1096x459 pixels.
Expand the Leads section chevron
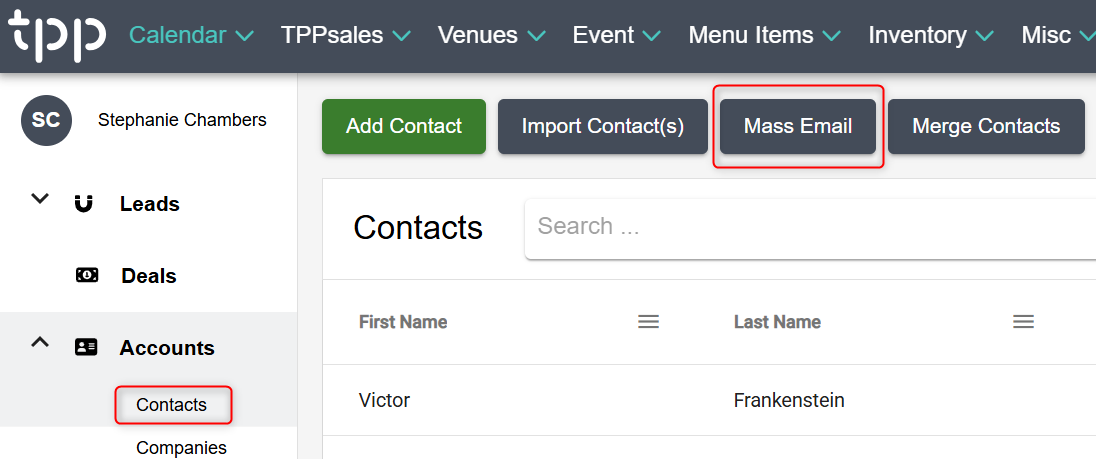[40, 199]
